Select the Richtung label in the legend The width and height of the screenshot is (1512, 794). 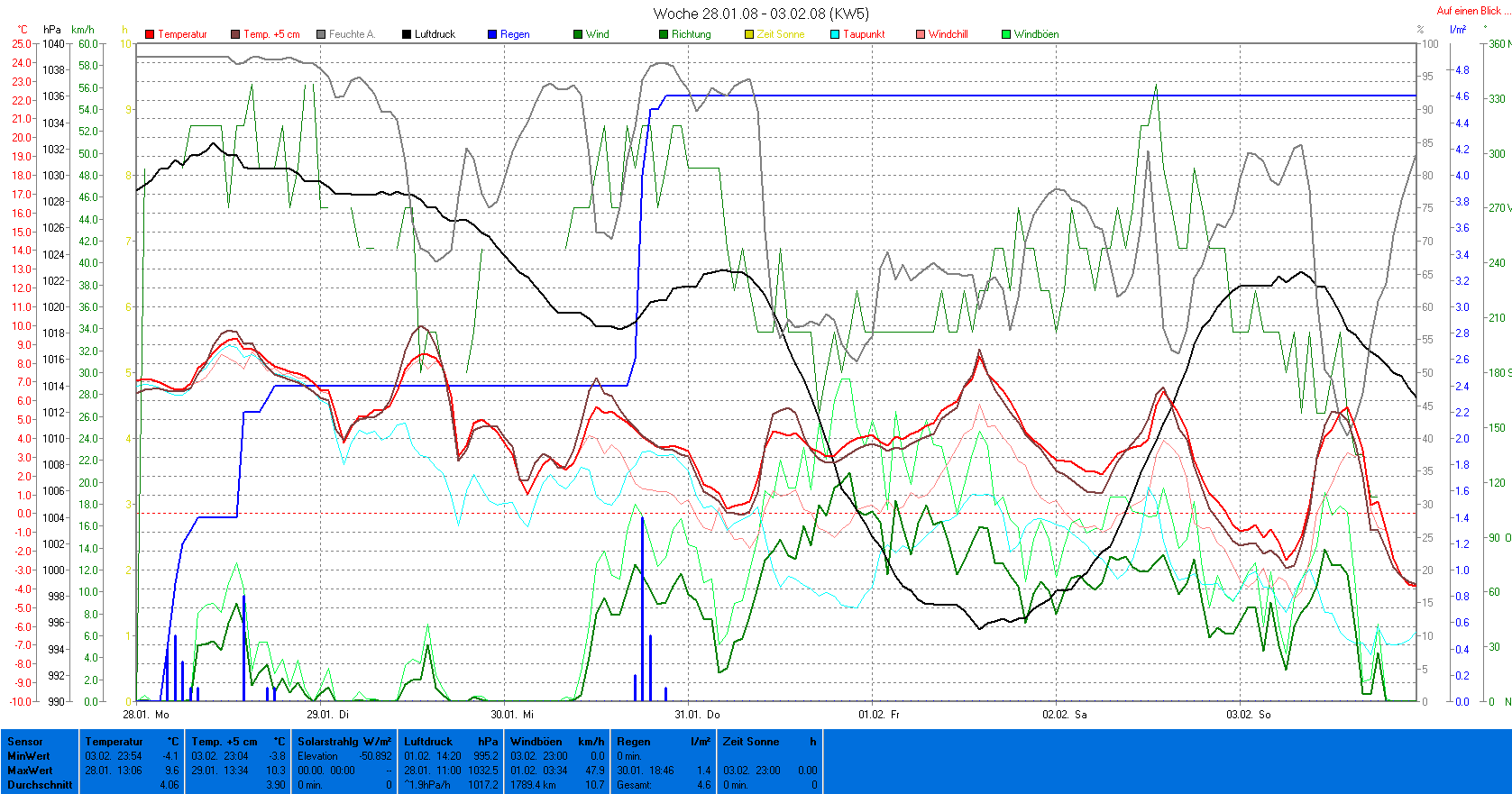[x=691, y=34]
